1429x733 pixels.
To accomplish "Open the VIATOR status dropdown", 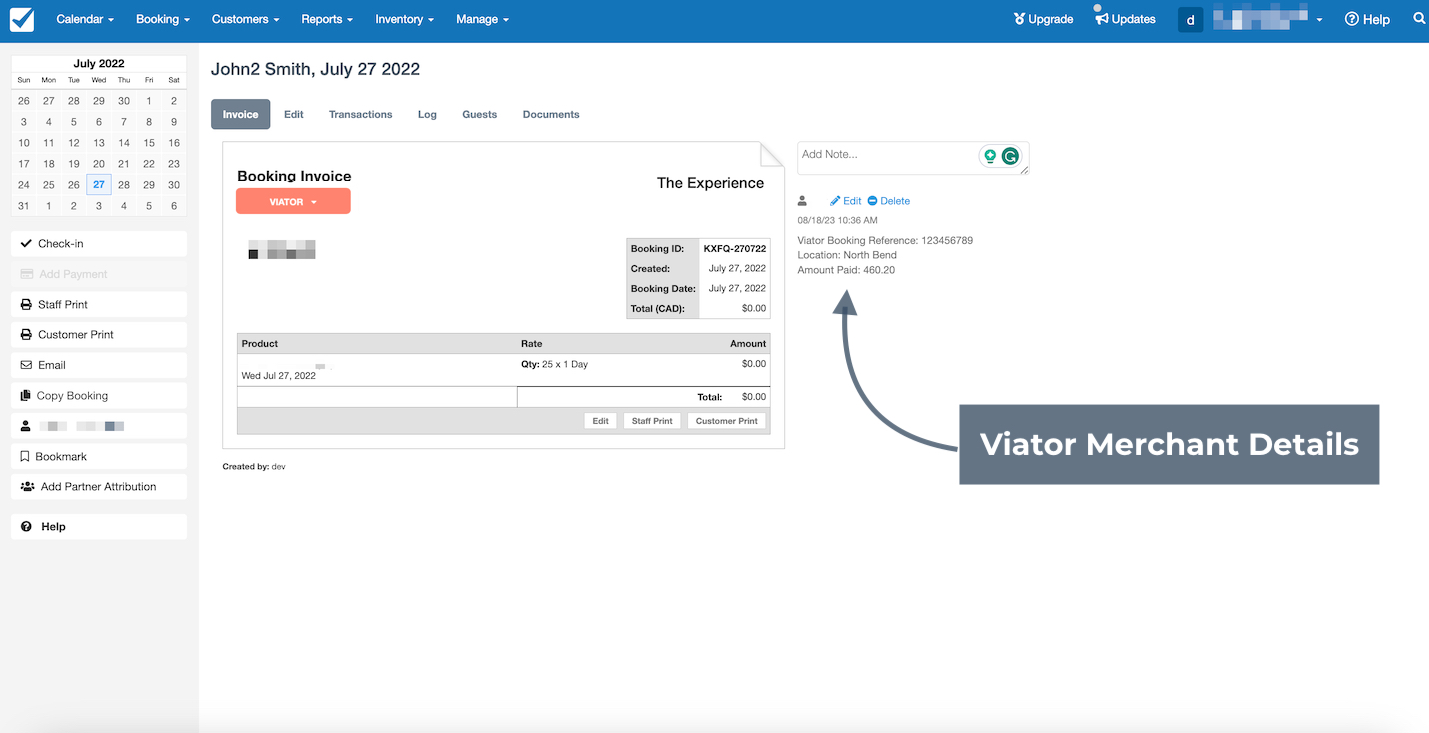I will [293, 201].
